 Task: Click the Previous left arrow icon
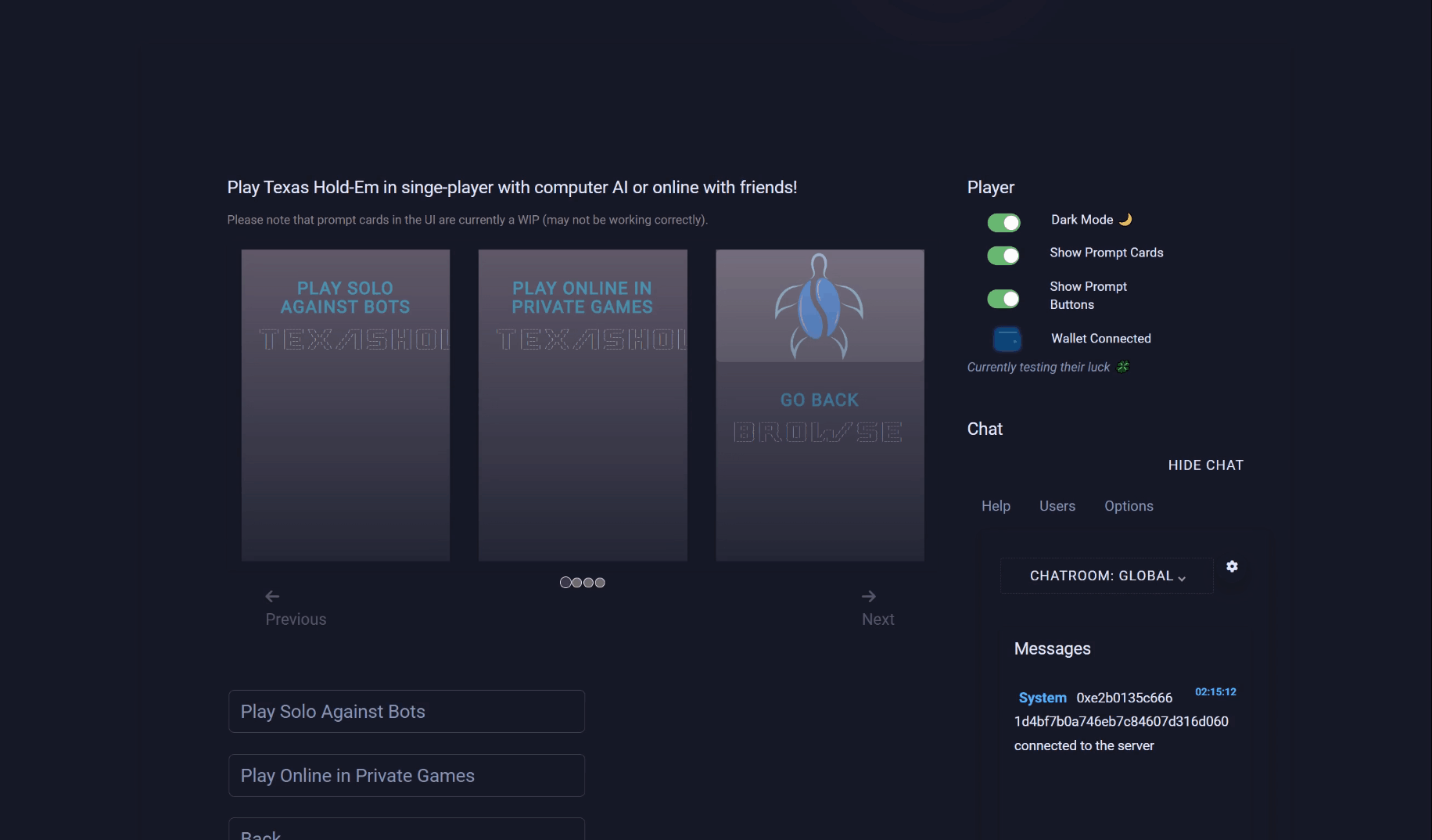(x=272, y=597)
